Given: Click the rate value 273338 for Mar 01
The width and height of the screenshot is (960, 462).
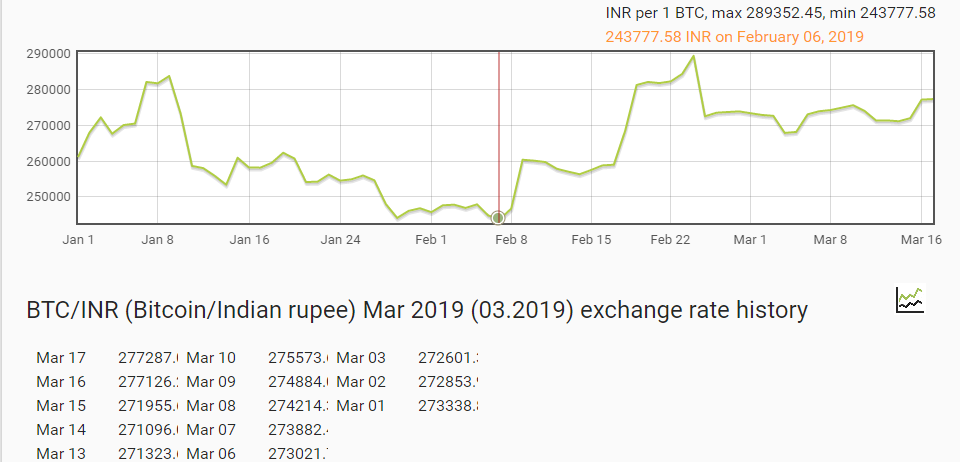Looking at the screenshot, I should [449, 406].
